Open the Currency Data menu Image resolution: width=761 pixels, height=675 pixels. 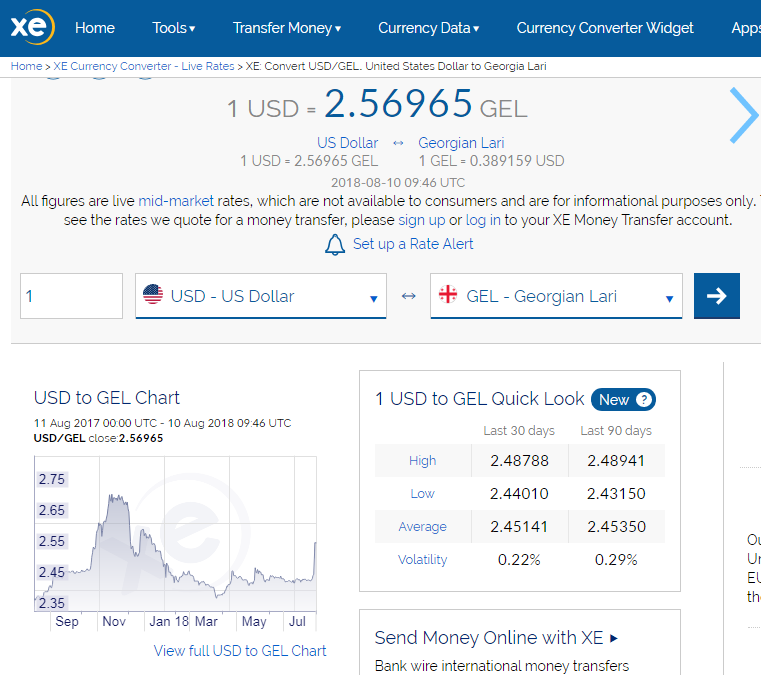pyautogui.click(x=429, y=28)
